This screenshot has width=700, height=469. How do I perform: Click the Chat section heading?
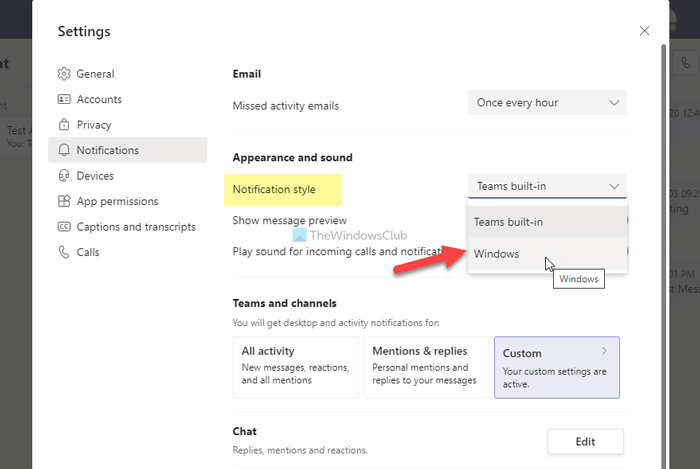point(245,432)
